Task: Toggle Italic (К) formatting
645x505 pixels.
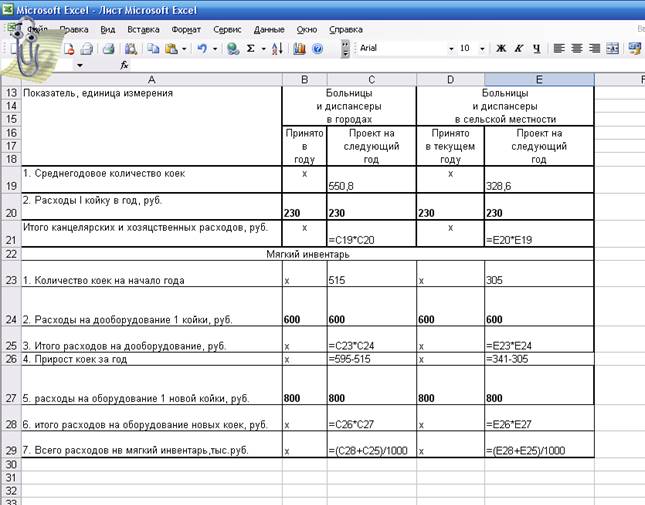Action: [519, 49]
